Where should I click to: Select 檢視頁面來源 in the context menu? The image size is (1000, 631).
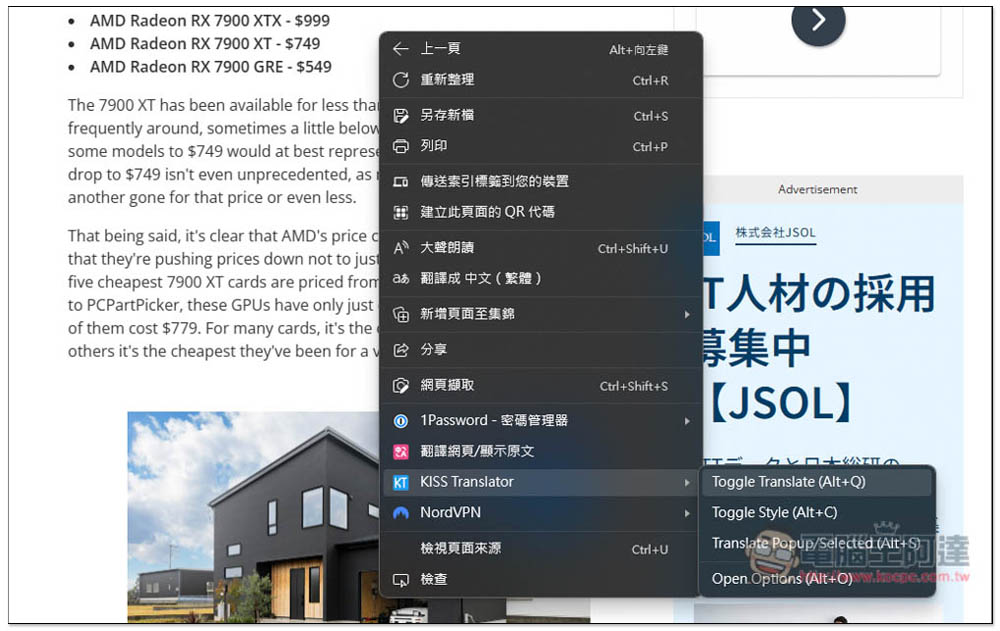(460, 549)
